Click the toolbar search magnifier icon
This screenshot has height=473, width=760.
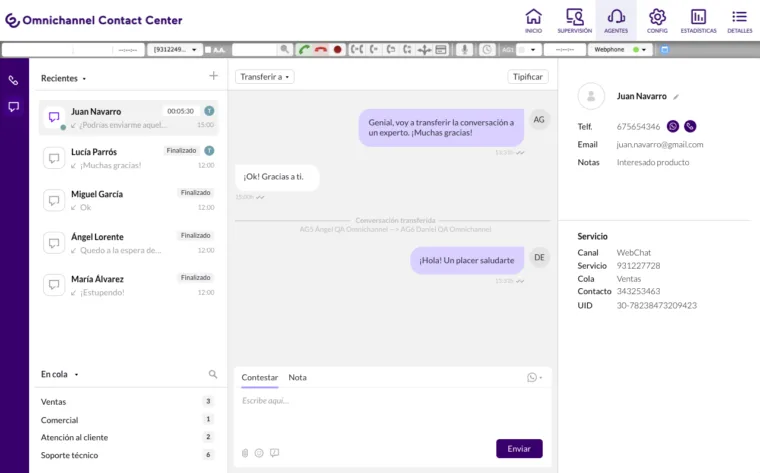point(285,49)
